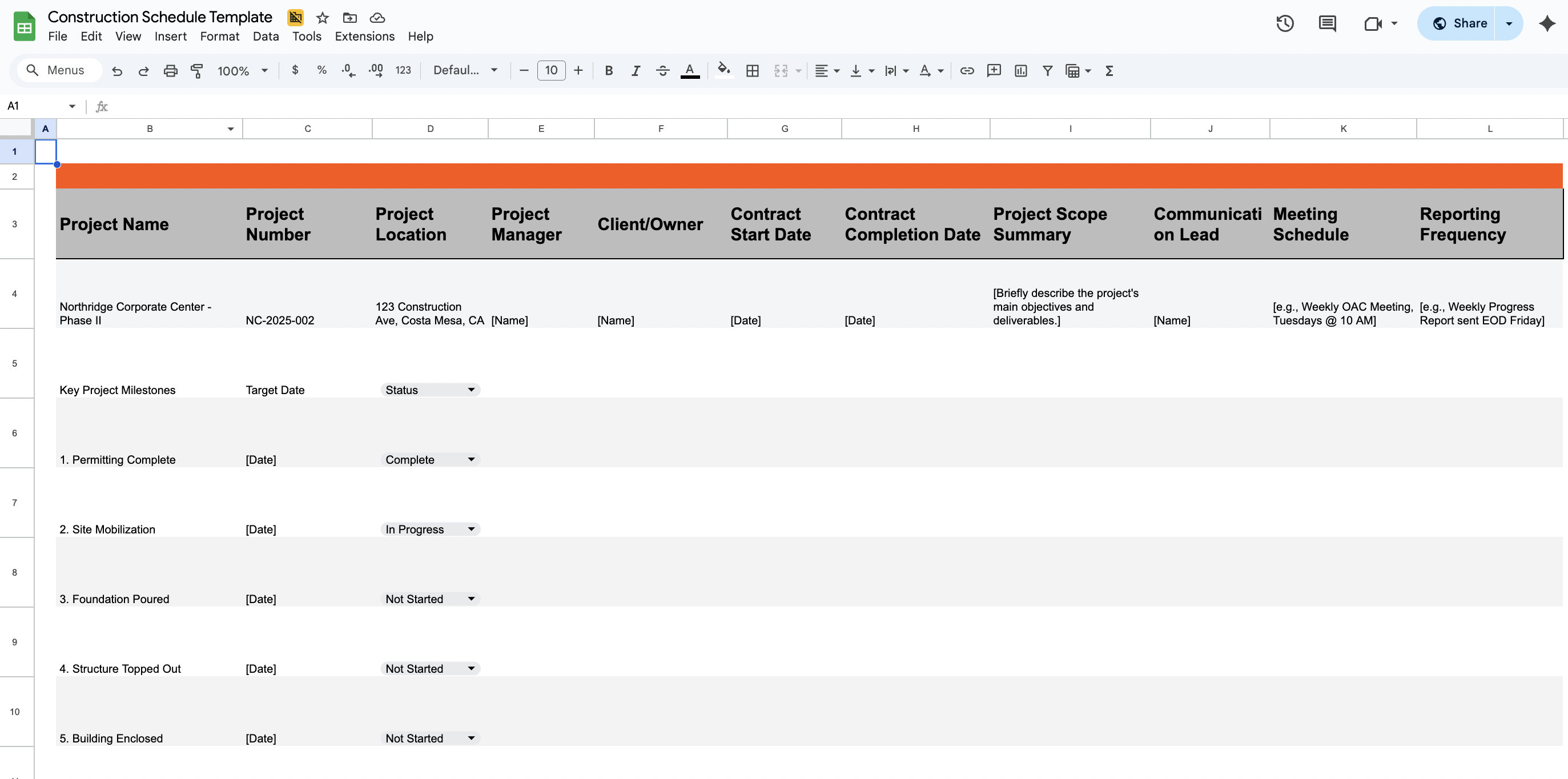Open the Complete status dropdown for Permitting
1568x779 pixels.
[471, 460]
